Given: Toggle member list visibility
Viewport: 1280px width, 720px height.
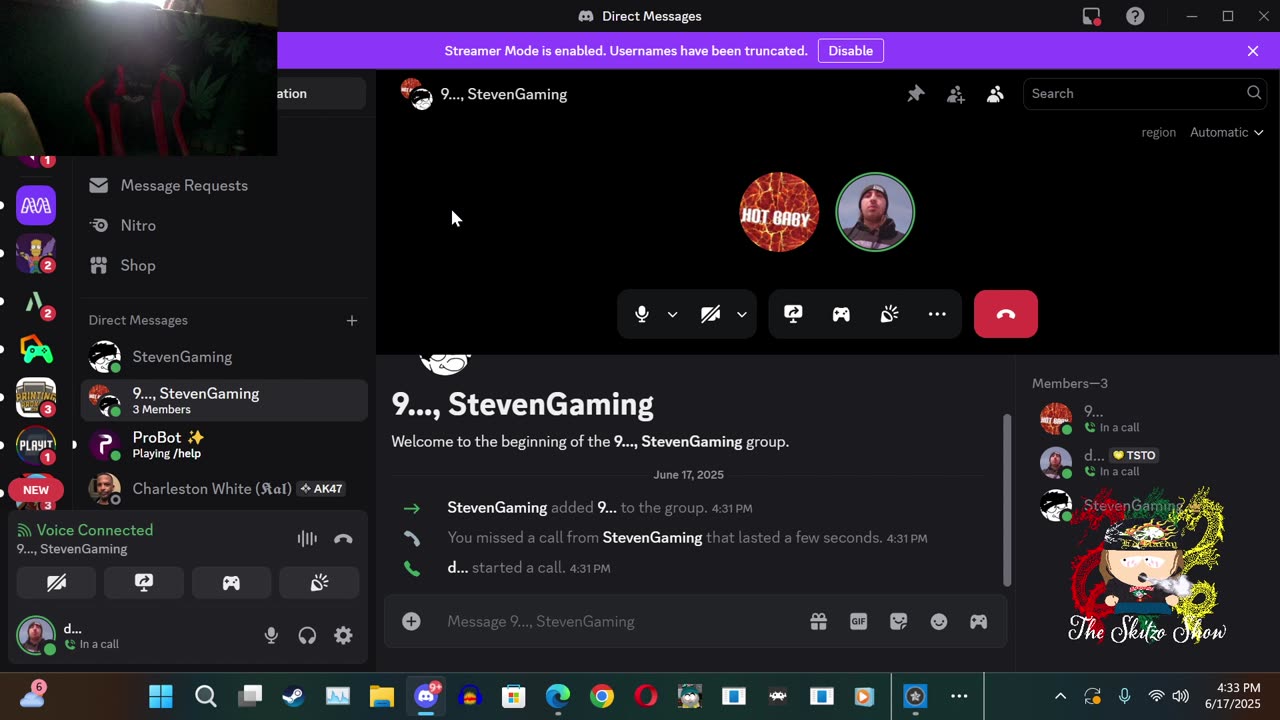Looking at the screenshot, I should click(x=995, y=93).
